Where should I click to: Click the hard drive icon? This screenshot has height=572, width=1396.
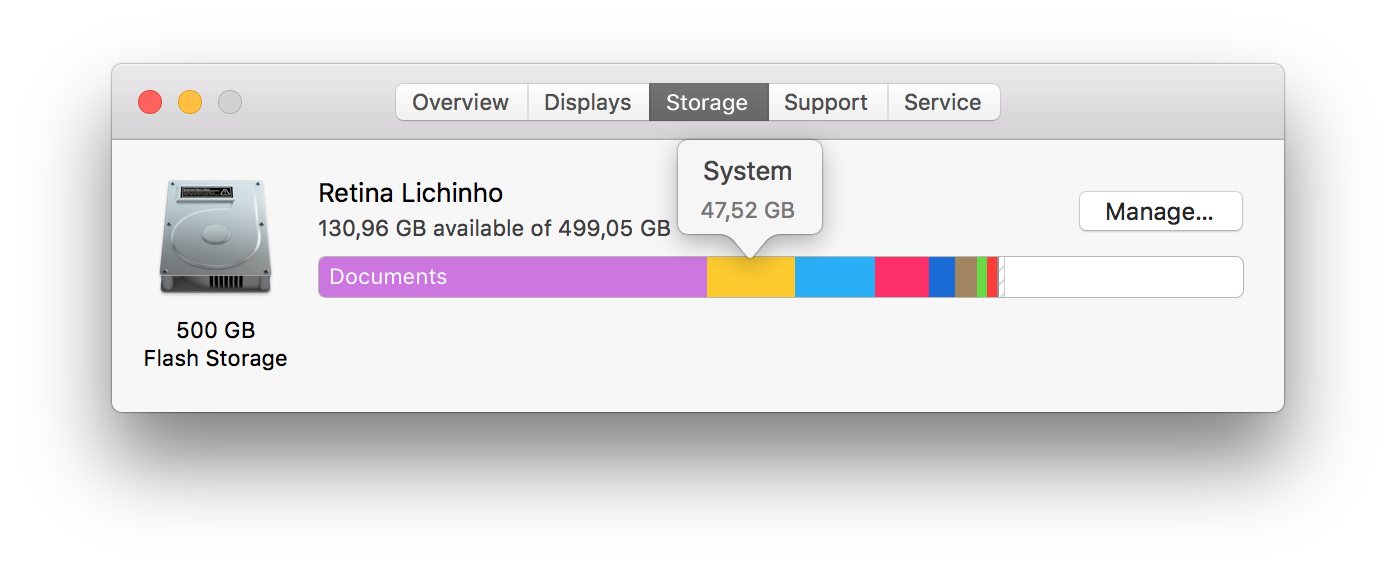pyautogui.click(x=215, y=237)
